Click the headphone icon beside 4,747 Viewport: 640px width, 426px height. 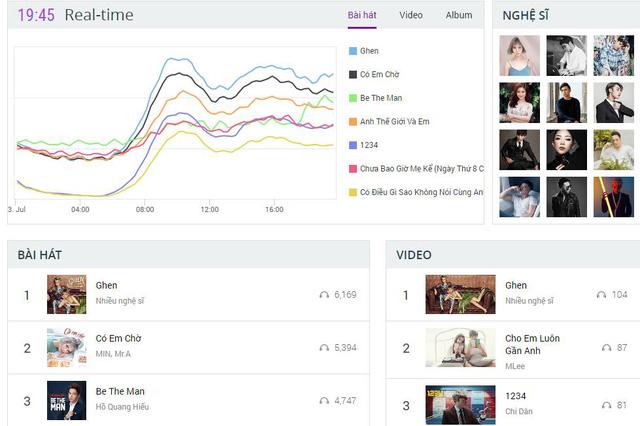pyautogui.click(x=324, y=400)
